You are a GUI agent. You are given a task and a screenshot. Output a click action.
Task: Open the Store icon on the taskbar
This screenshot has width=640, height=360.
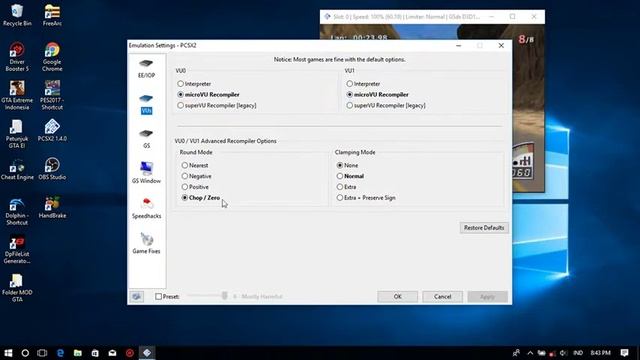pyautogui.click(x=95, y=353)
